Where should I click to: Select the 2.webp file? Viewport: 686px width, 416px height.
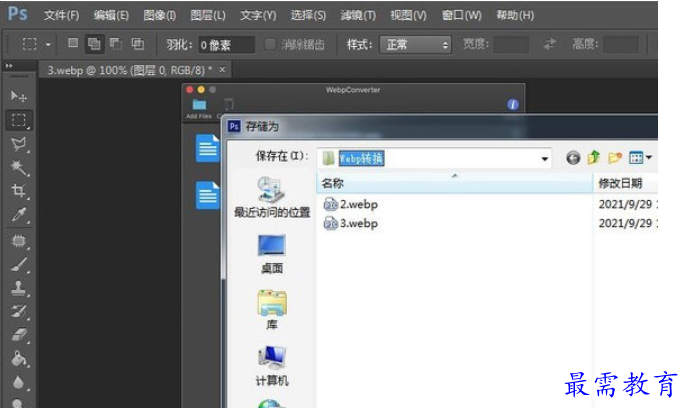tap(350, 204)
